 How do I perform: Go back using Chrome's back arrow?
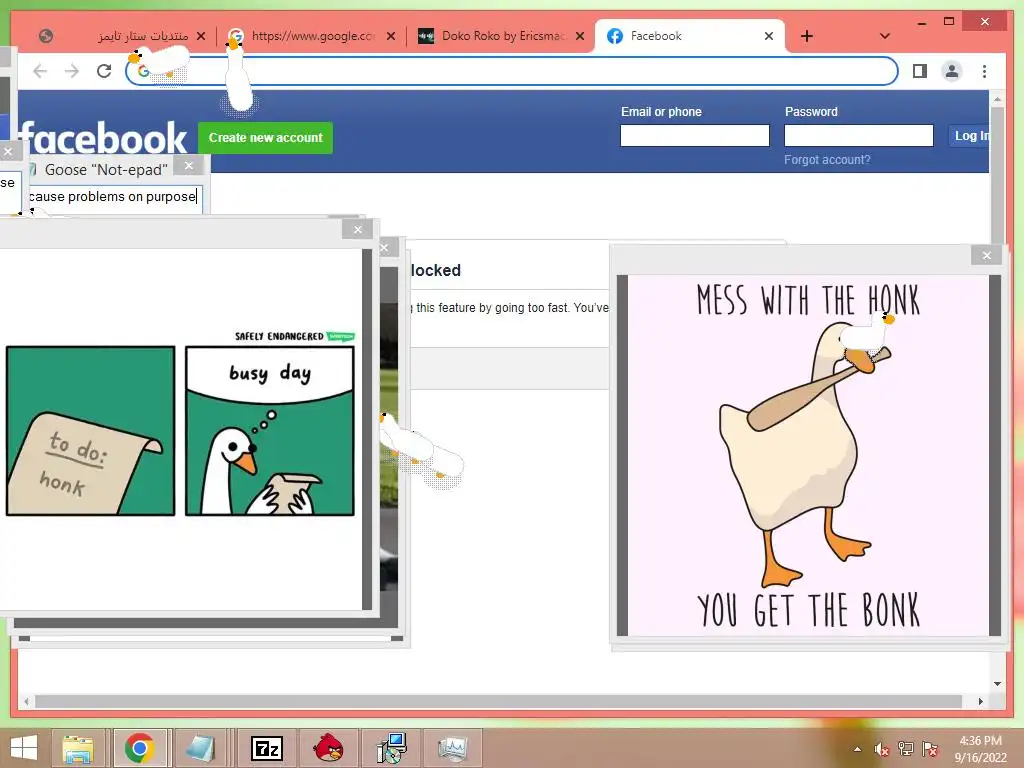point(40,71)
